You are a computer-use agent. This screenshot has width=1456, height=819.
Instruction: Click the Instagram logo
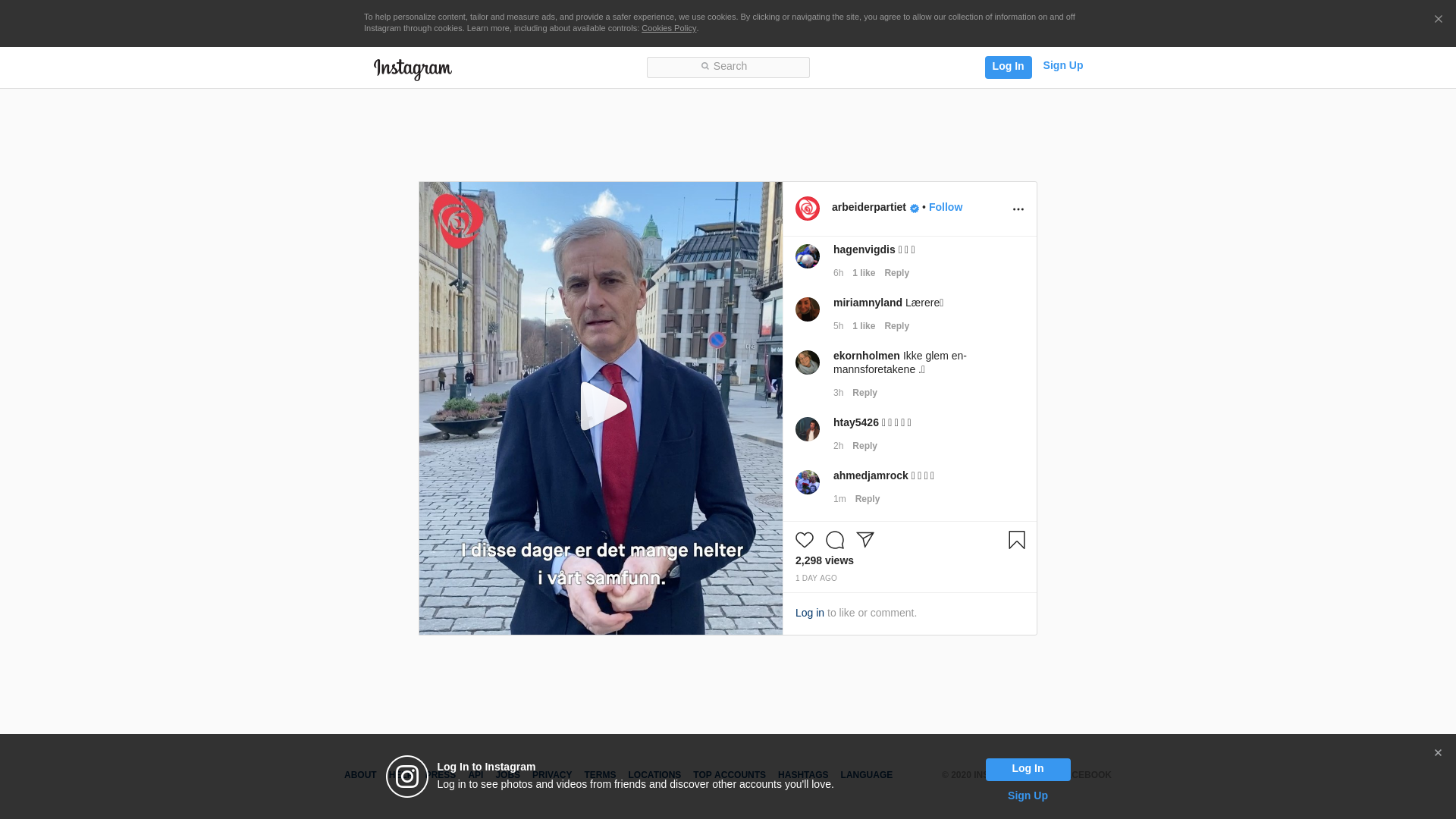tap(413, 69)
